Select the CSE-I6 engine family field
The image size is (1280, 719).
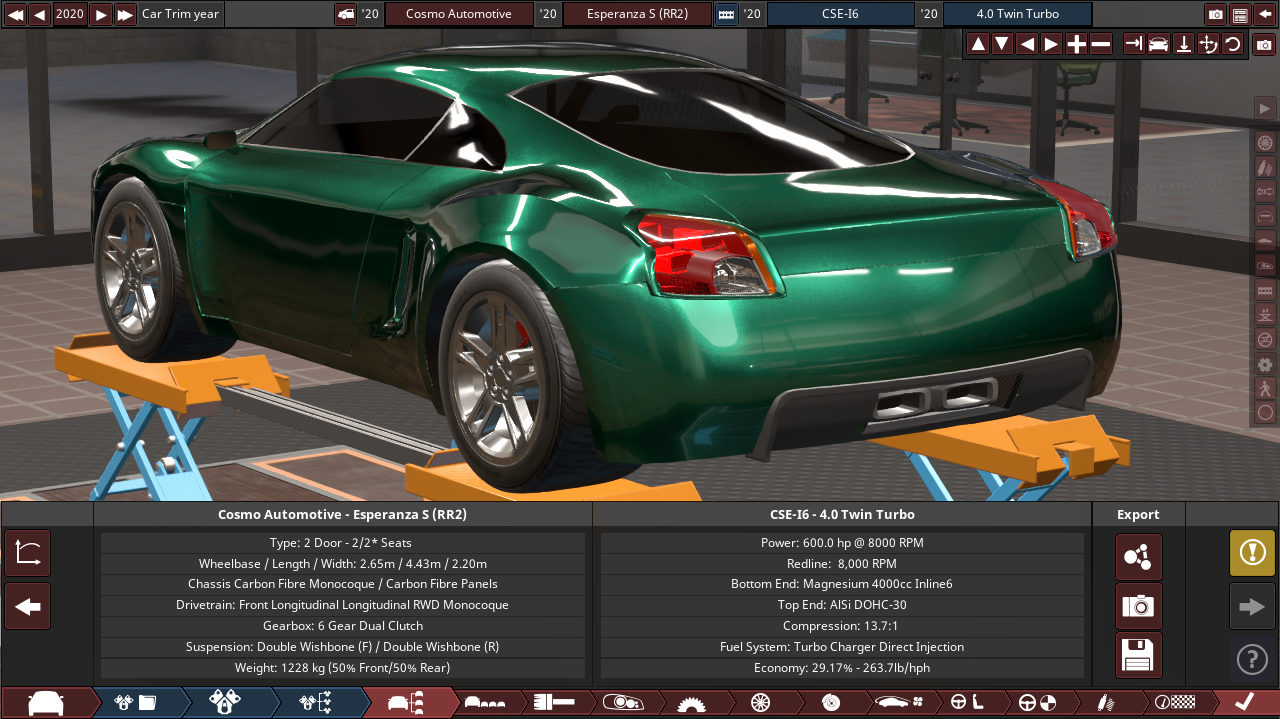pos(841,14)
